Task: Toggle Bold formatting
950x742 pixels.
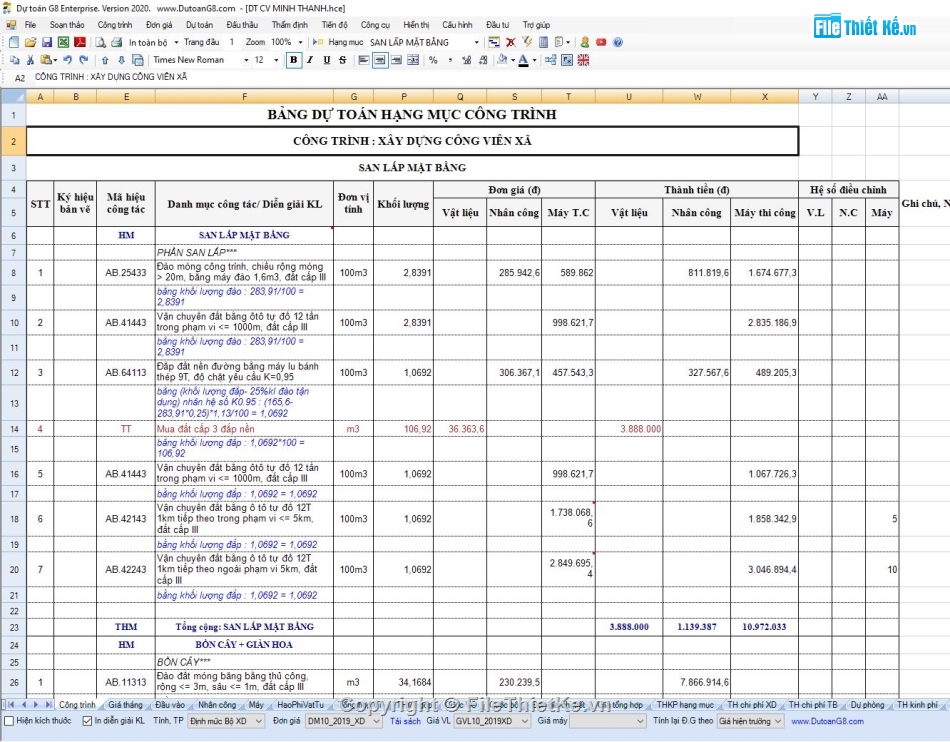Action: pyautogui.click(x=294, y=60)
